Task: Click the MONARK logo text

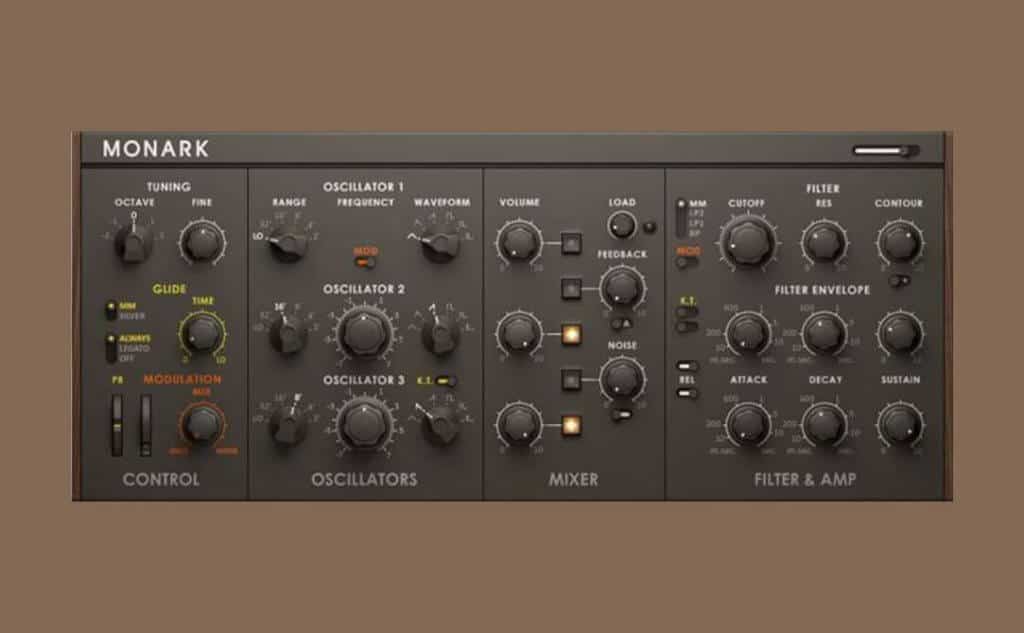Action: 155,149
